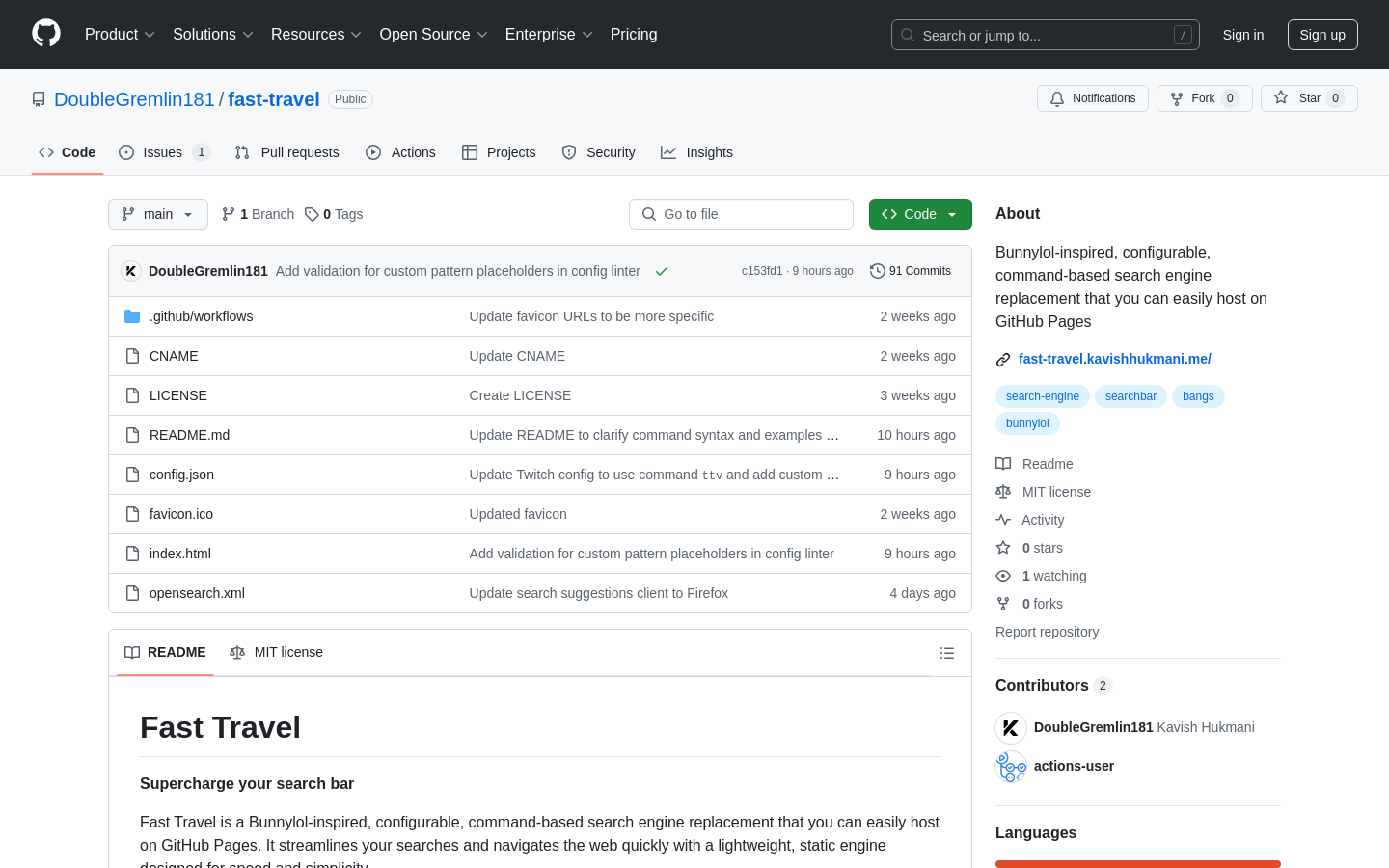The image size is (1389, 868).
Task: Open the Security tab
Action: pyautogui.click(x=598, y=152)
